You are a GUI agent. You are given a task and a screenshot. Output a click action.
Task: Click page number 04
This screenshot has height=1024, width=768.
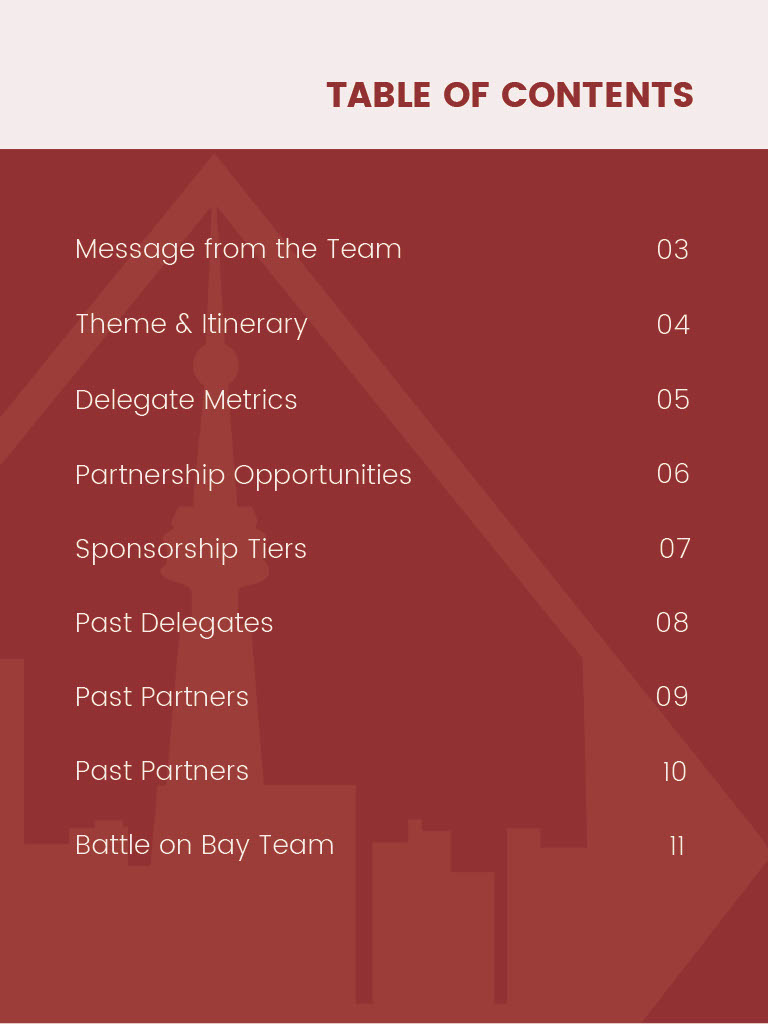pyautogui.click(x=673, y=324)
